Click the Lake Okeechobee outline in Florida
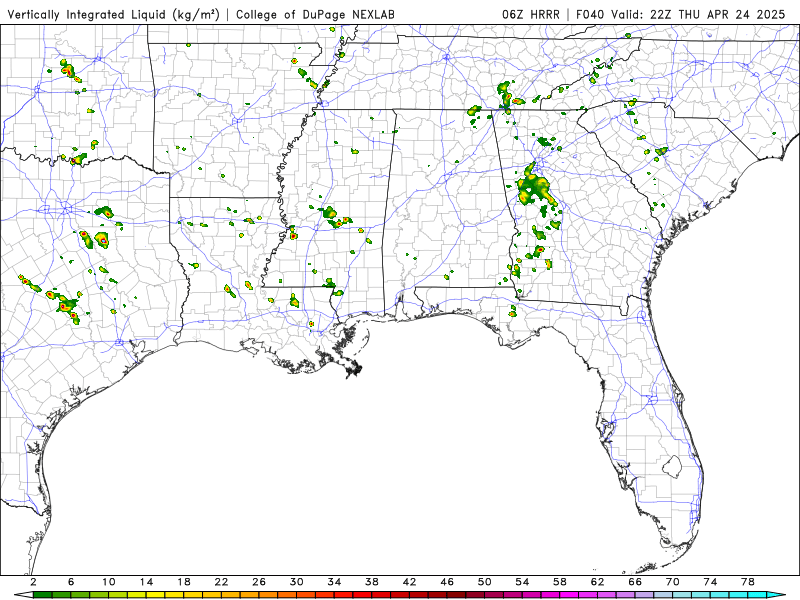800x600 pixels. click(672, 466)
